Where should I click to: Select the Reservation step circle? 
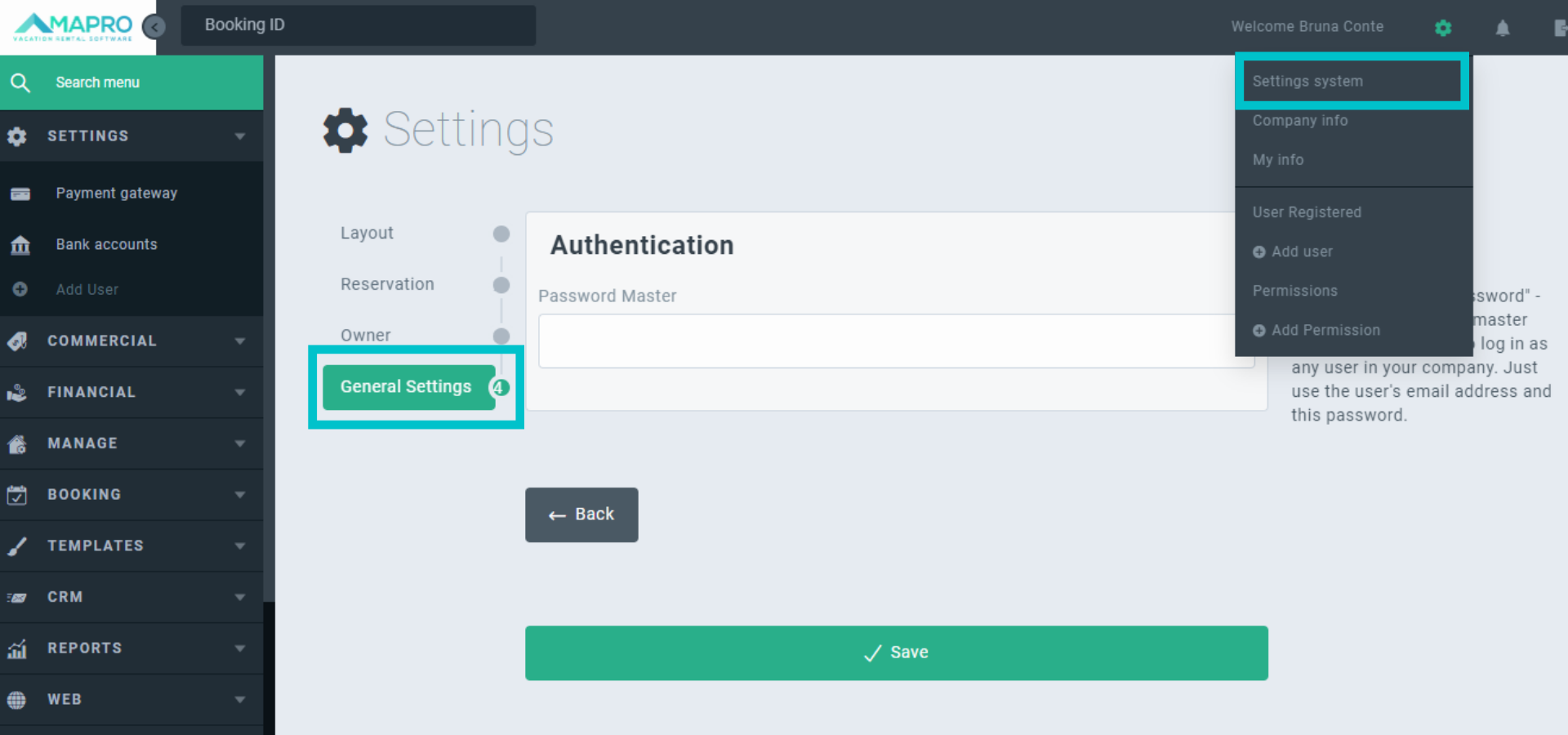[x=501, y=285]
